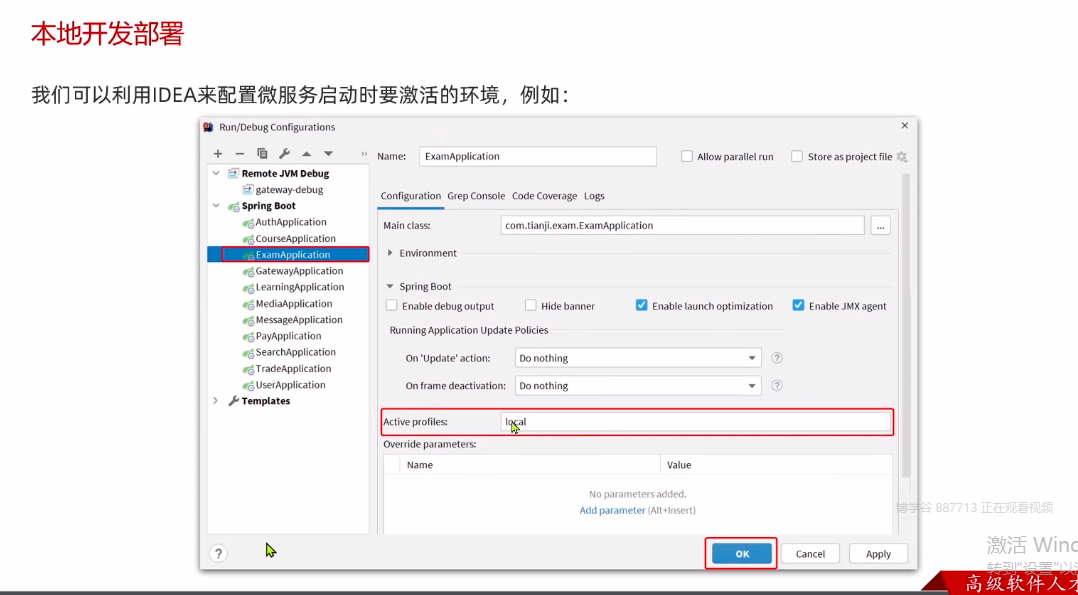The height and width of the screenshot is (595, 1078).
Task: Click the gear next to Store as project file
Action: point(902,157)
